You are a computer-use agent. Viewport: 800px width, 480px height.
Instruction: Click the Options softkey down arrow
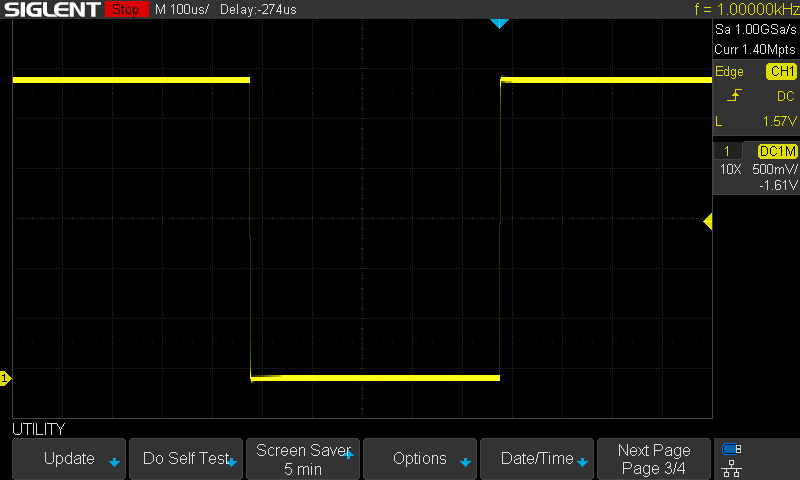pyautogui.click(x=465, y=462)
